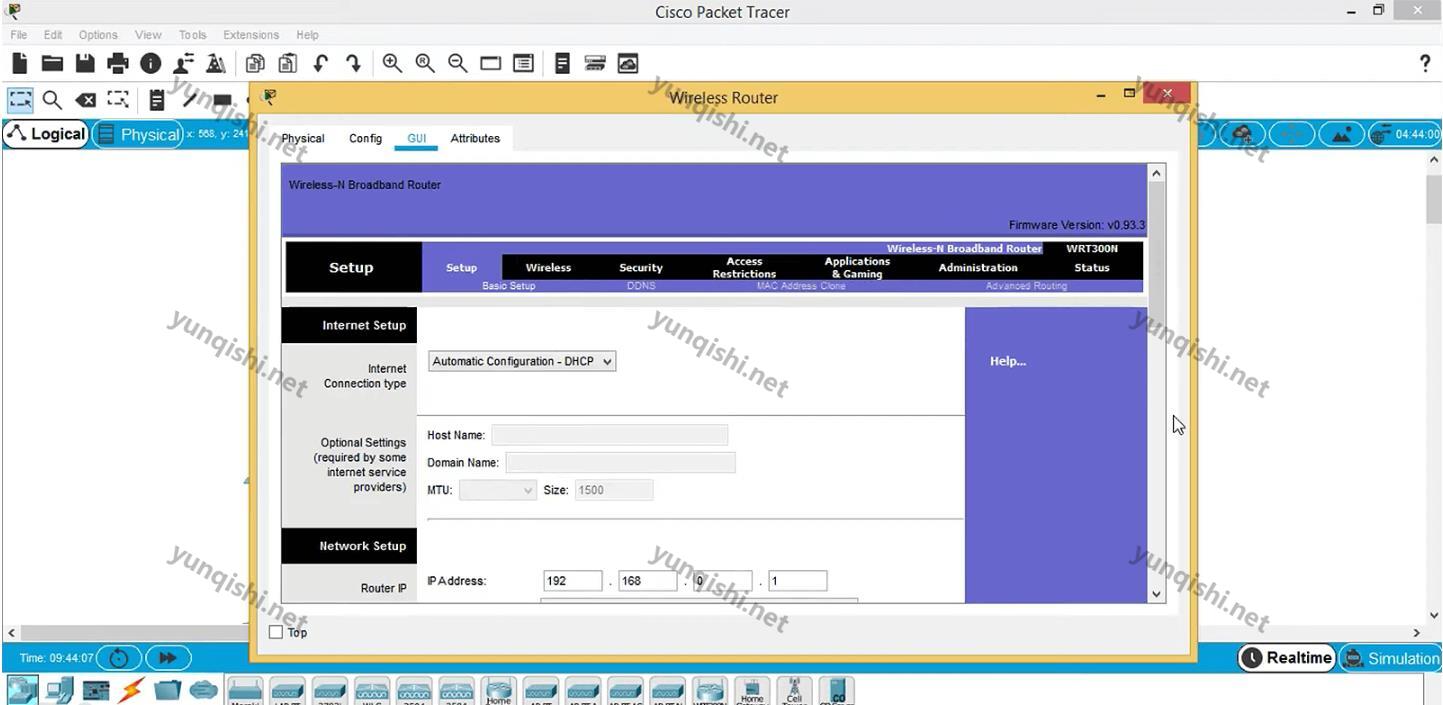Click the New Cluster cloud icon
The image size is (1443, 705).
click(x=1243, y=134)
